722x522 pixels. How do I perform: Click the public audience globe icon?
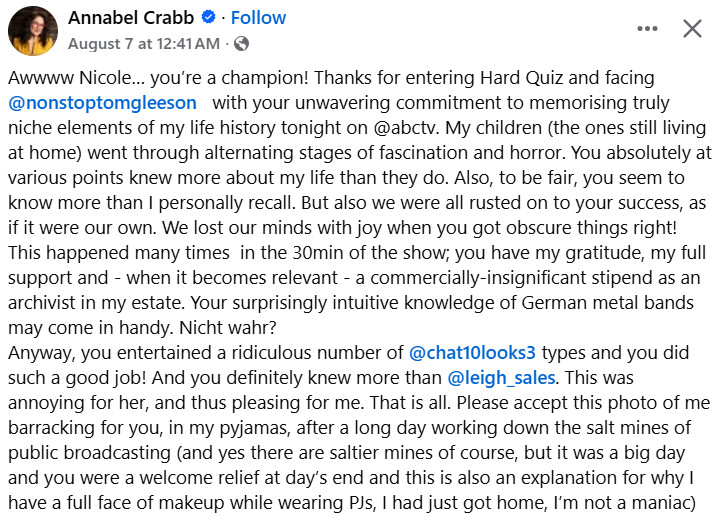tap(241, 44)
